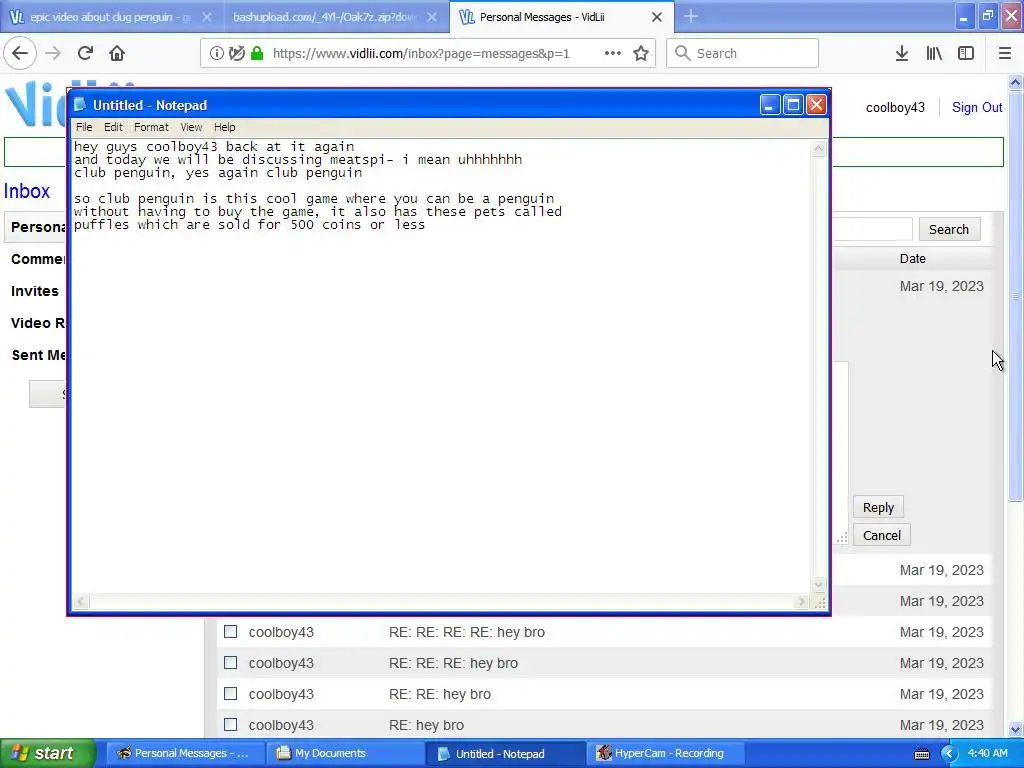The height and width of the screenshot is (768, 1024).
Task: Switch to Personal Messages taskbar item
Action: click(184, 753)
